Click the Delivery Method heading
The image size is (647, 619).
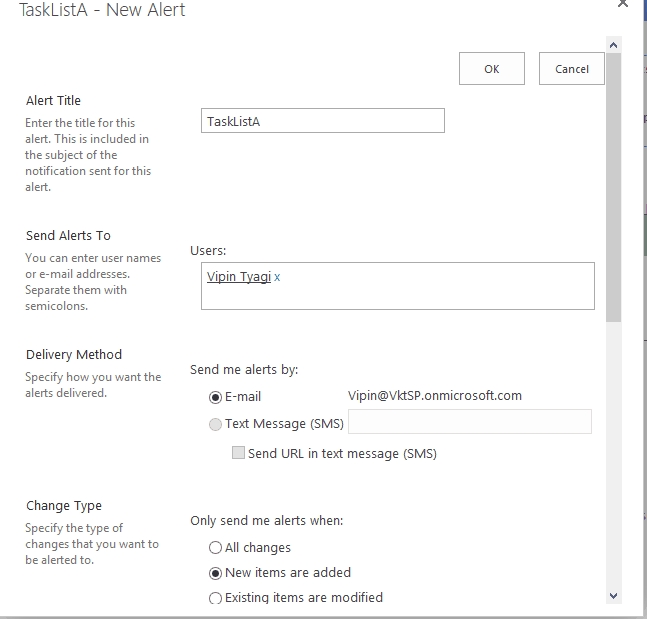point(74,354)
